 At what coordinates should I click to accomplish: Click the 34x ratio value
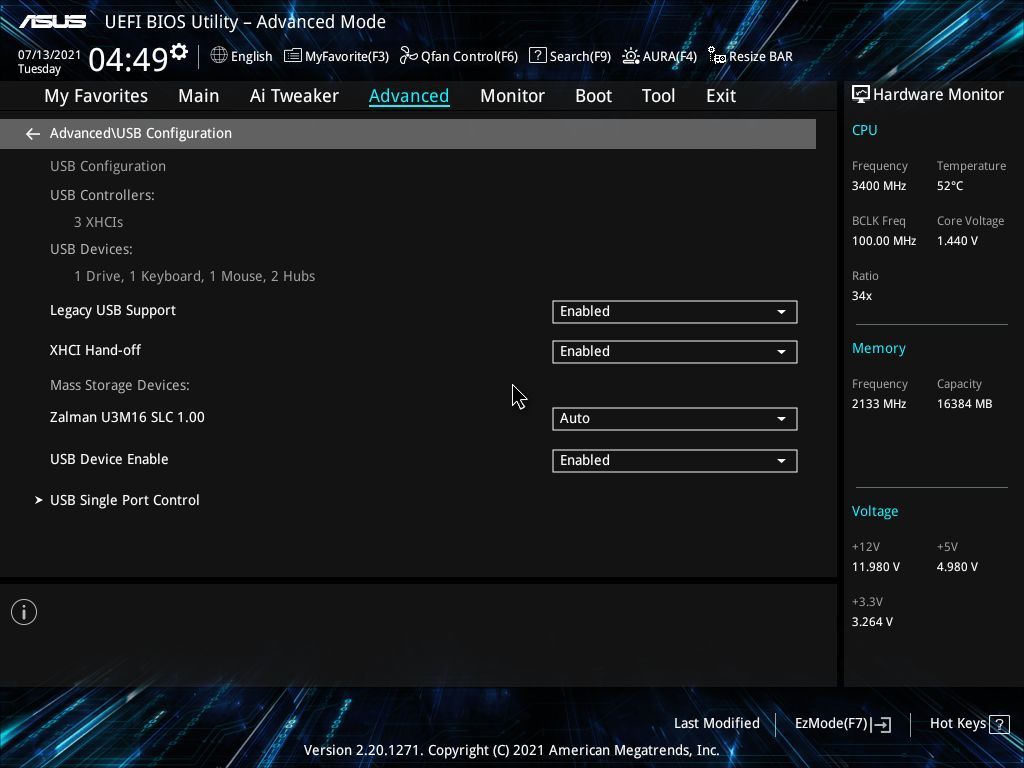(x=862, y=296)
